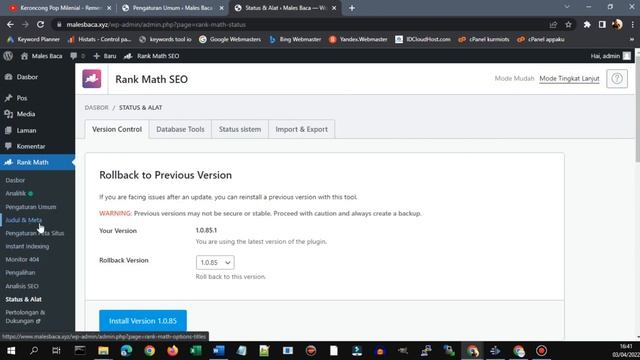Close the Status & Alat browser tab

[x=334, y=8]
